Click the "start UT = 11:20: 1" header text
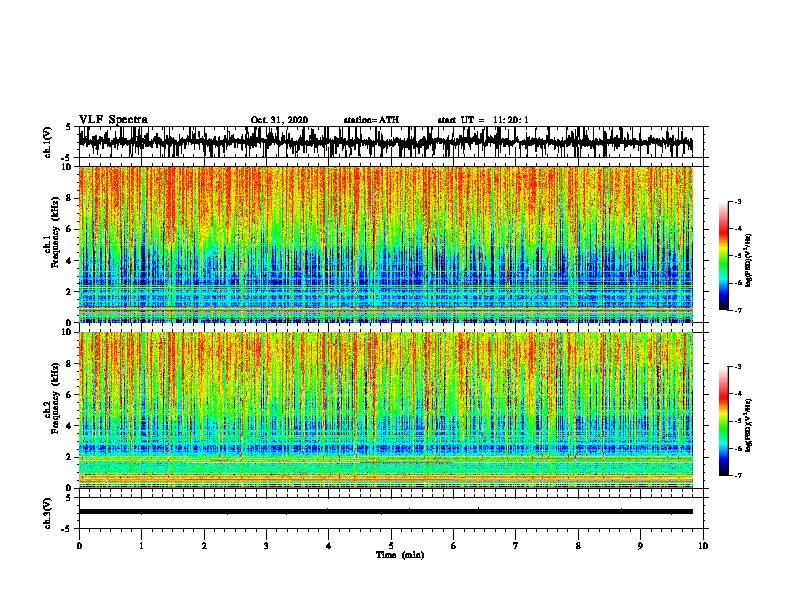Image resolution: width=792 pixels, height=612 pixels. pyautogui.click(x=483, y=120)
